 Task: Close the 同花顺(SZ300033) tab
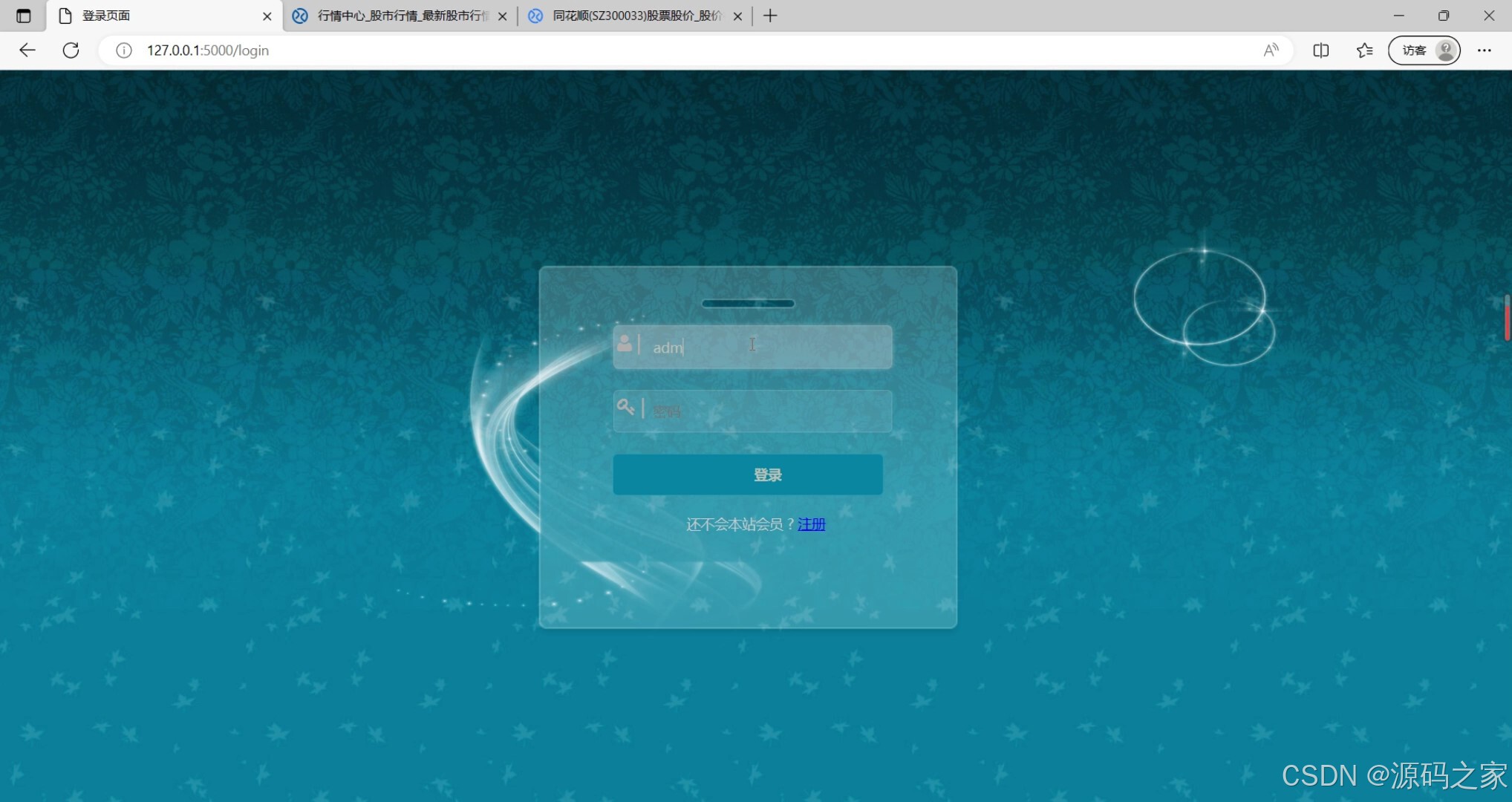(737, 16)
